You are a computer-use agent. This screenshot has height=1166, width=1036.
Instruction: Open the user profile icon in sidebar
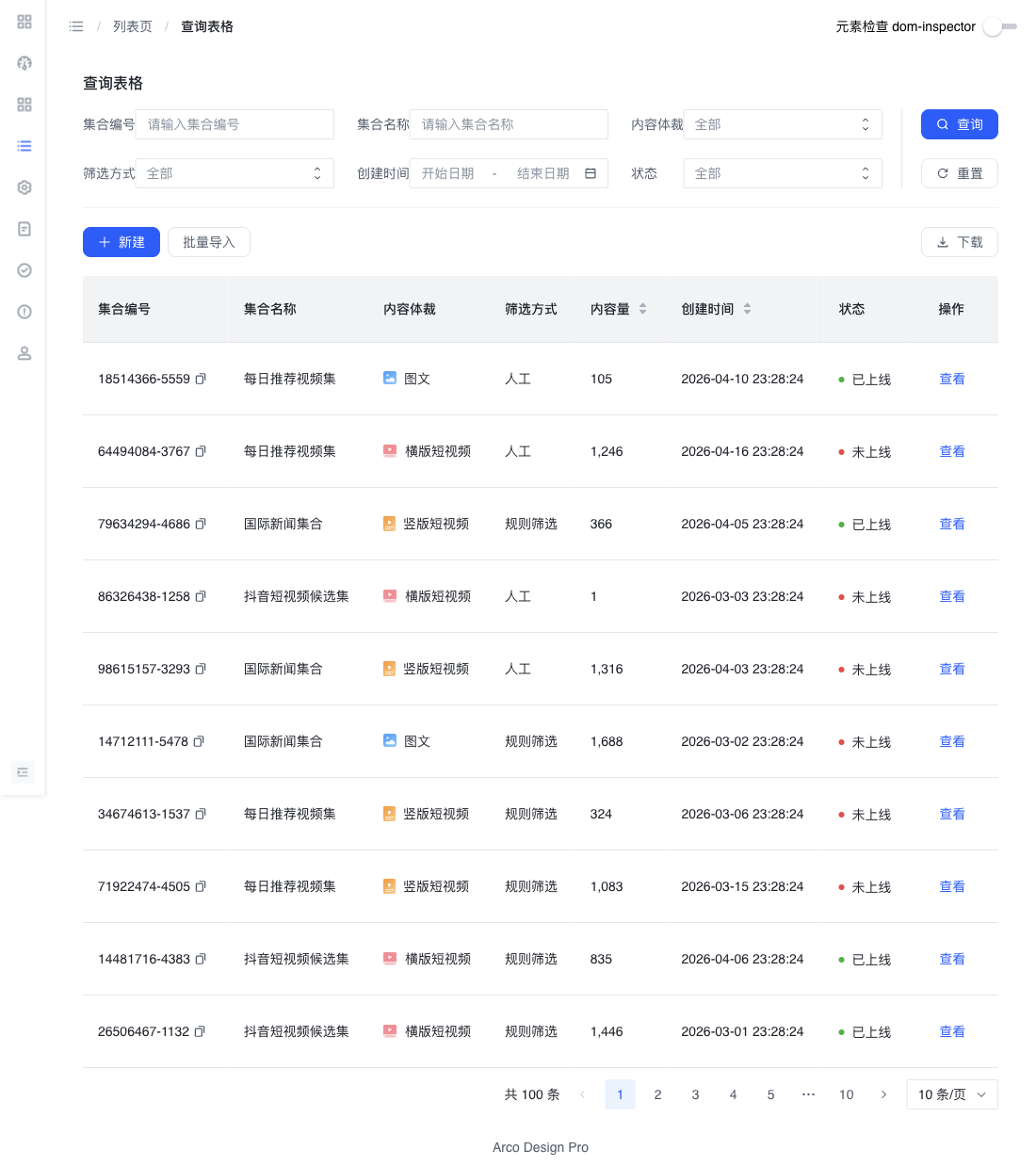tap(24, 353)
